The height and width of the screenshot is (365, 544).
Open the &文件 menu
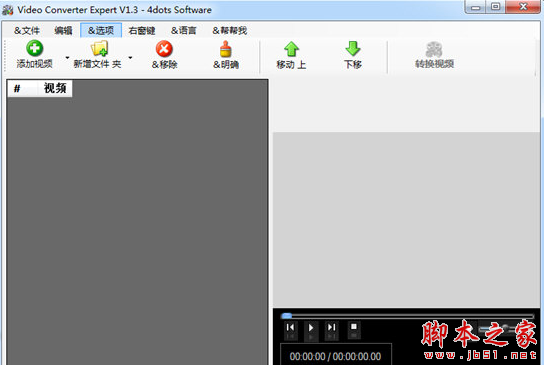tap(27, 31)
